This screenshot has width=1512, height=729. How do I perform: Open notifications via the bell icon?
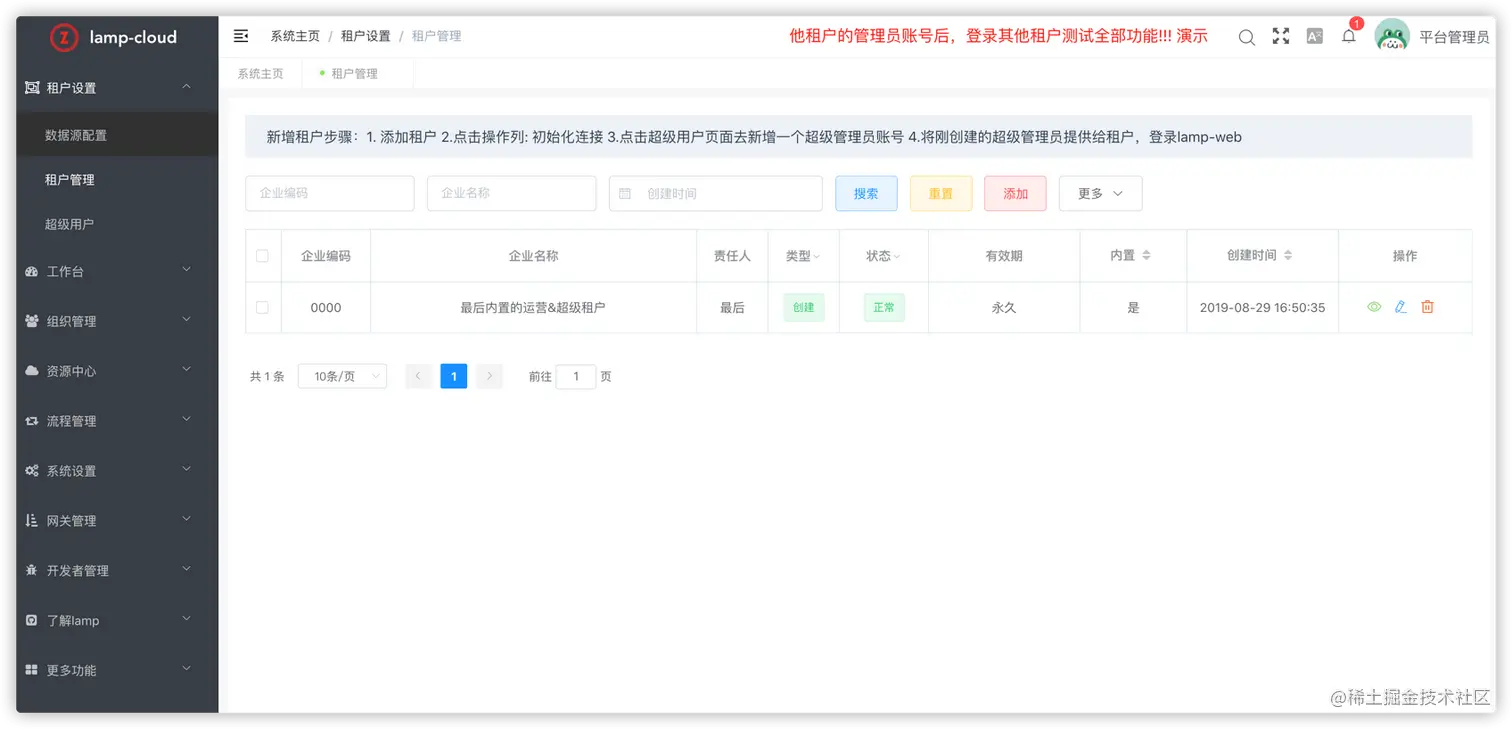point(1348,36)
